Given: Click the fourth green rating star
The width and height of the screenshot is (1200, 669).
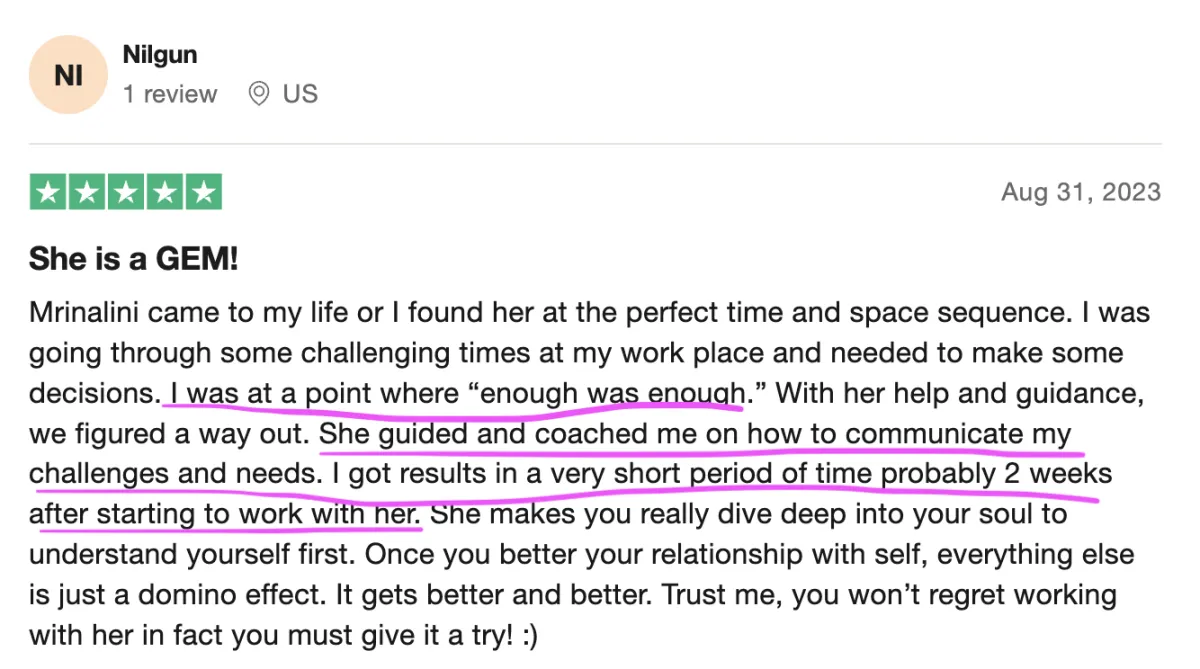Looking at the screenshot, I should click(165, 192).
